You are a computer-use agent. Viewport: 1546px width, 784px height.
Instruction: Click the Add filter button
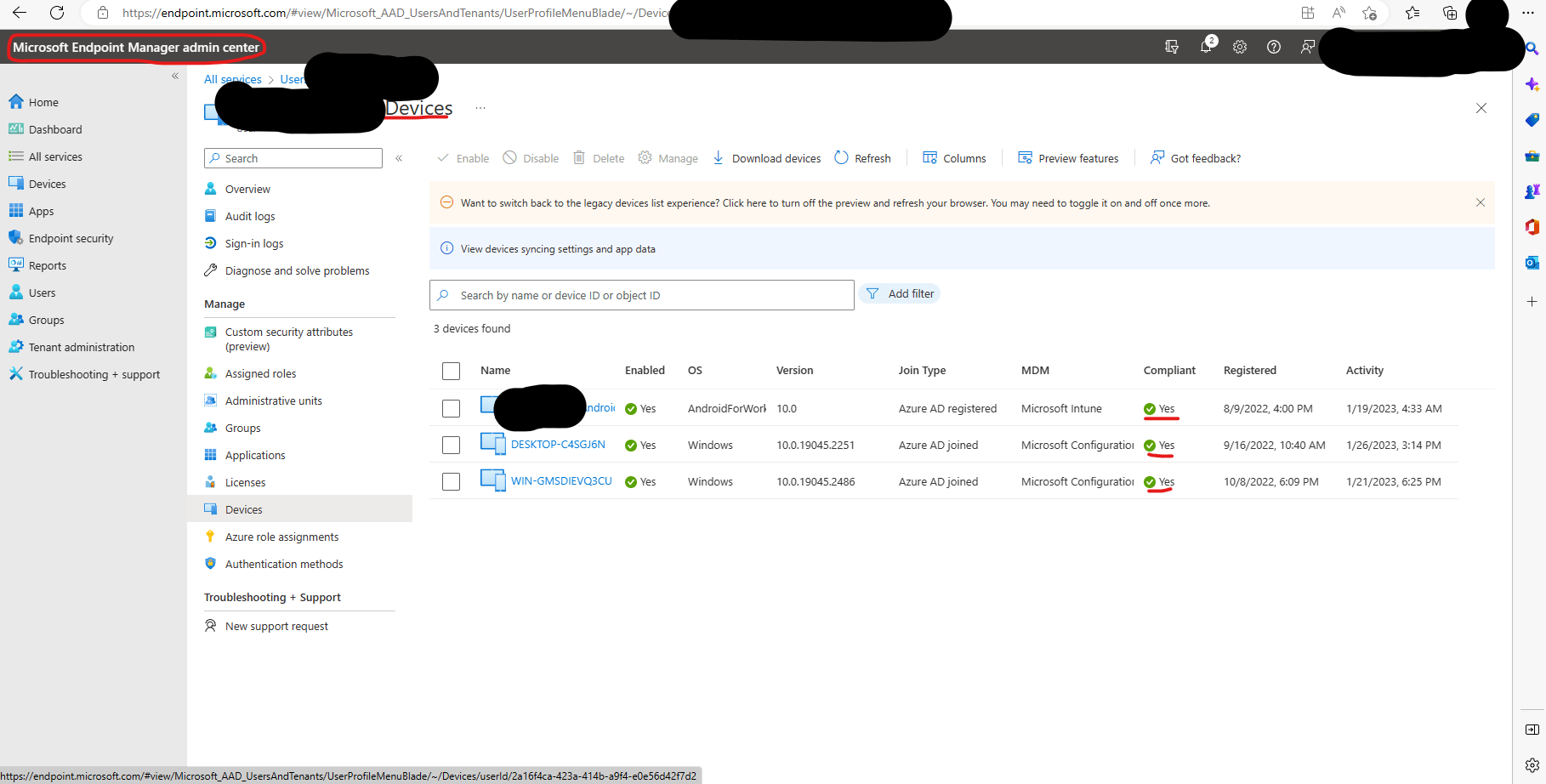click(899, 293)
